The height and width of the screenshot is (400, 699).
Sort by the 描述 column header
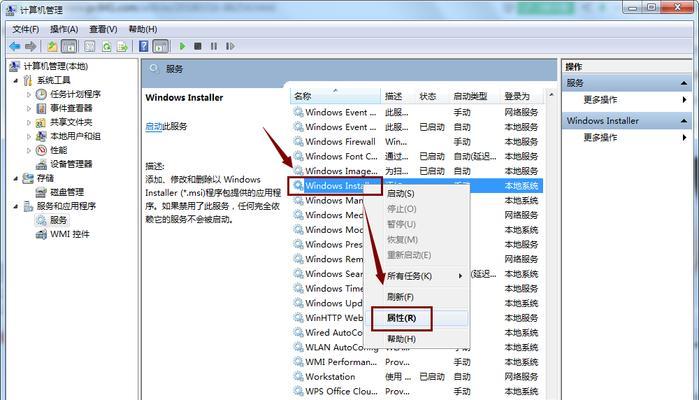pyautogui.click(x=398, y=96)
